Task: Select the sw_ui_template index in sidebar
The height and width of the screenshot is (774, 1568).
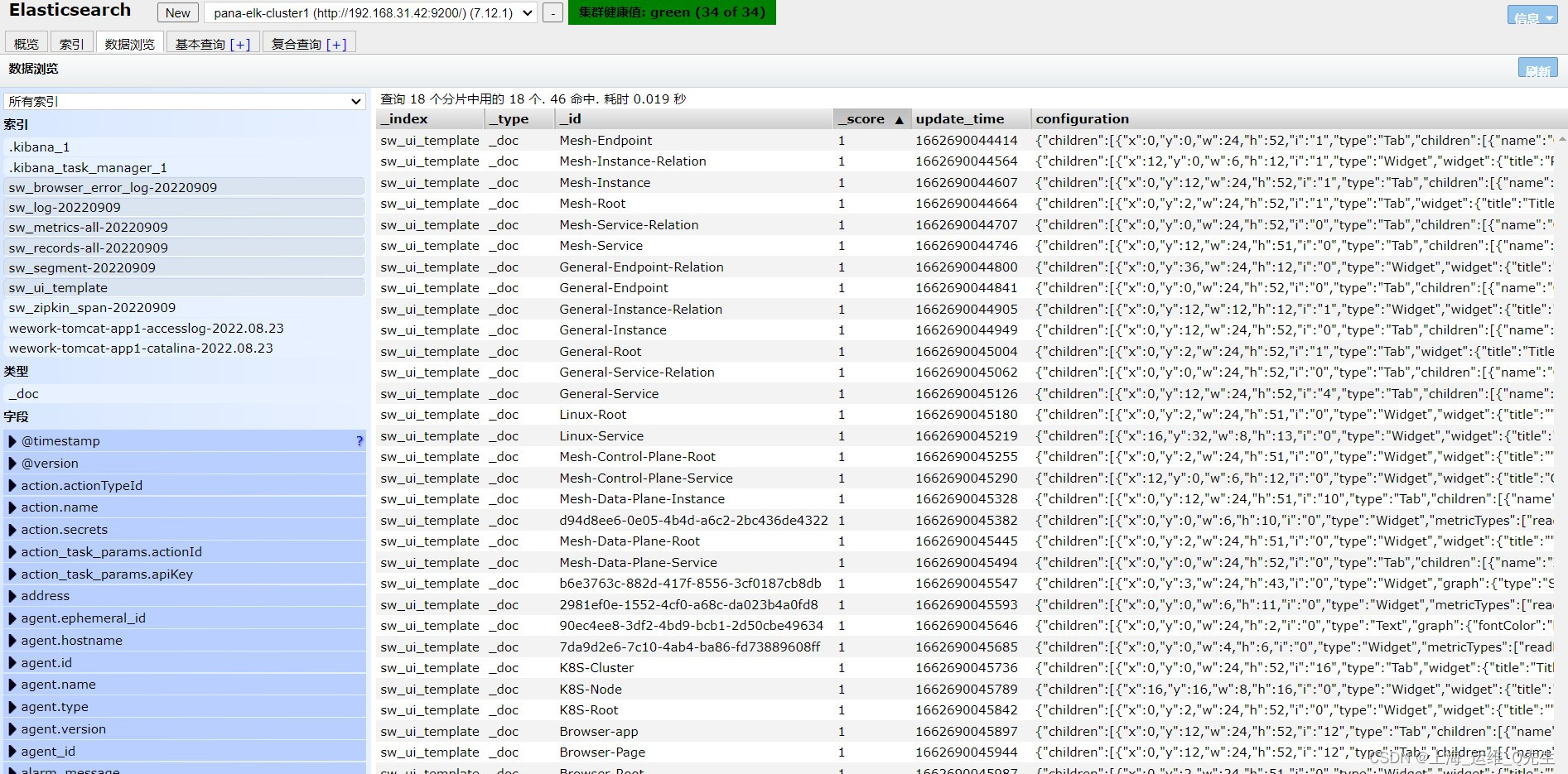Action: pyautogui.click(x=184, y=287)
